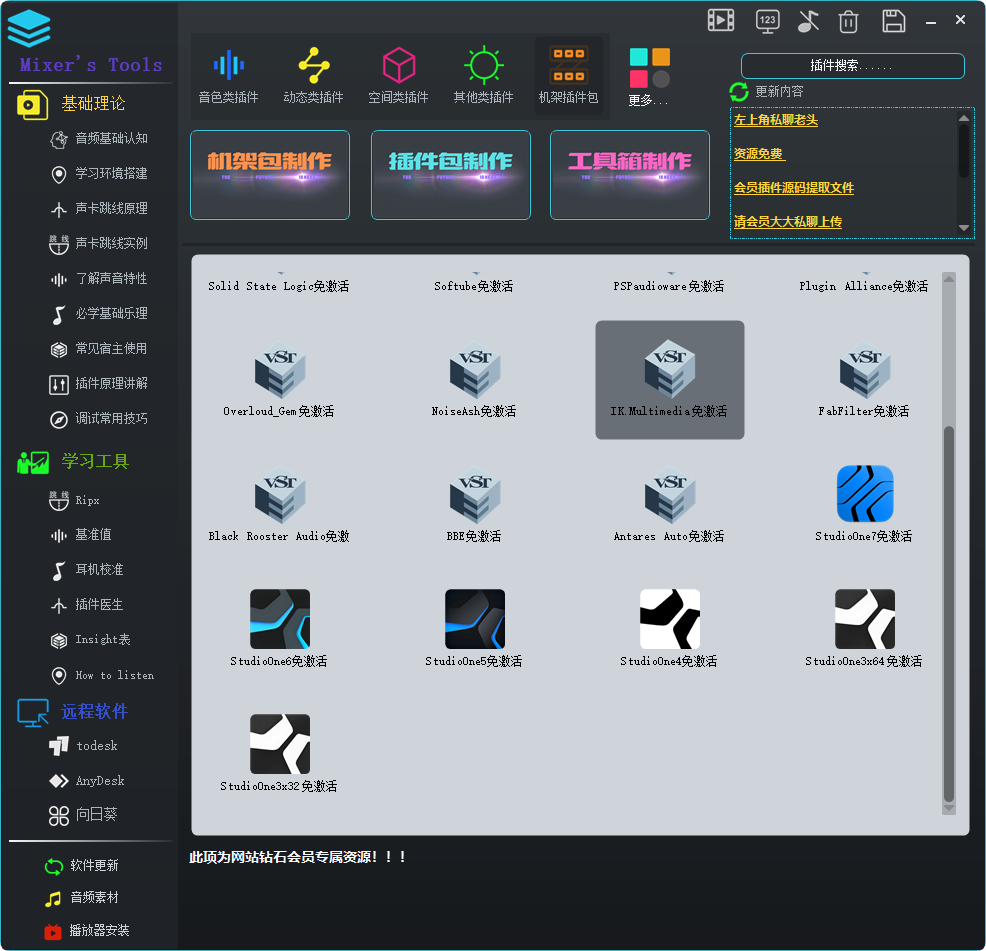
Task: Select Solid State Logic免激活 label
Action: pos(279,286)
